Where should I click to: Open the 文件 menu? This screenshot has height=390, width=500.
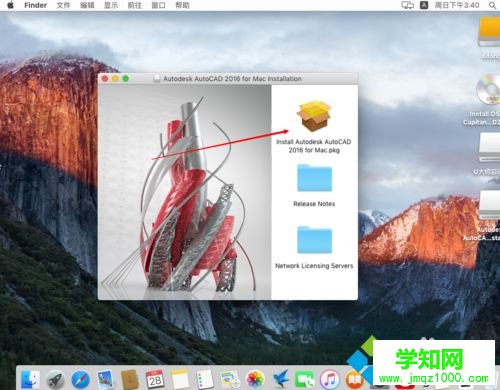click(x=63, y=5)
